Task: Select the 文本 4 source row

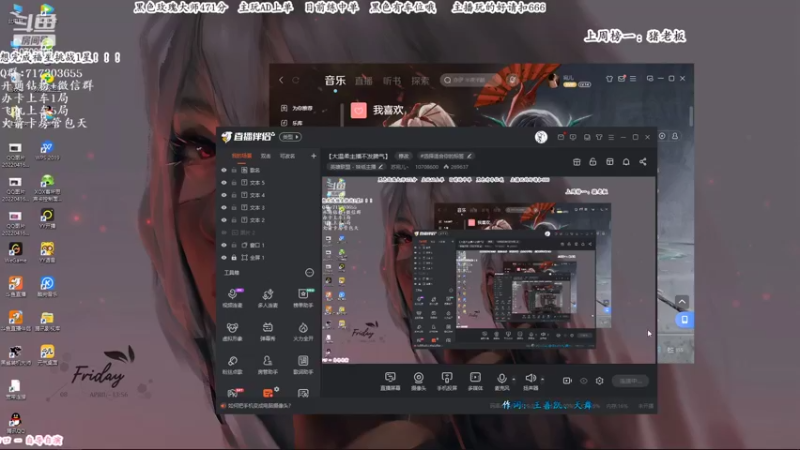Action: (268, 195)
